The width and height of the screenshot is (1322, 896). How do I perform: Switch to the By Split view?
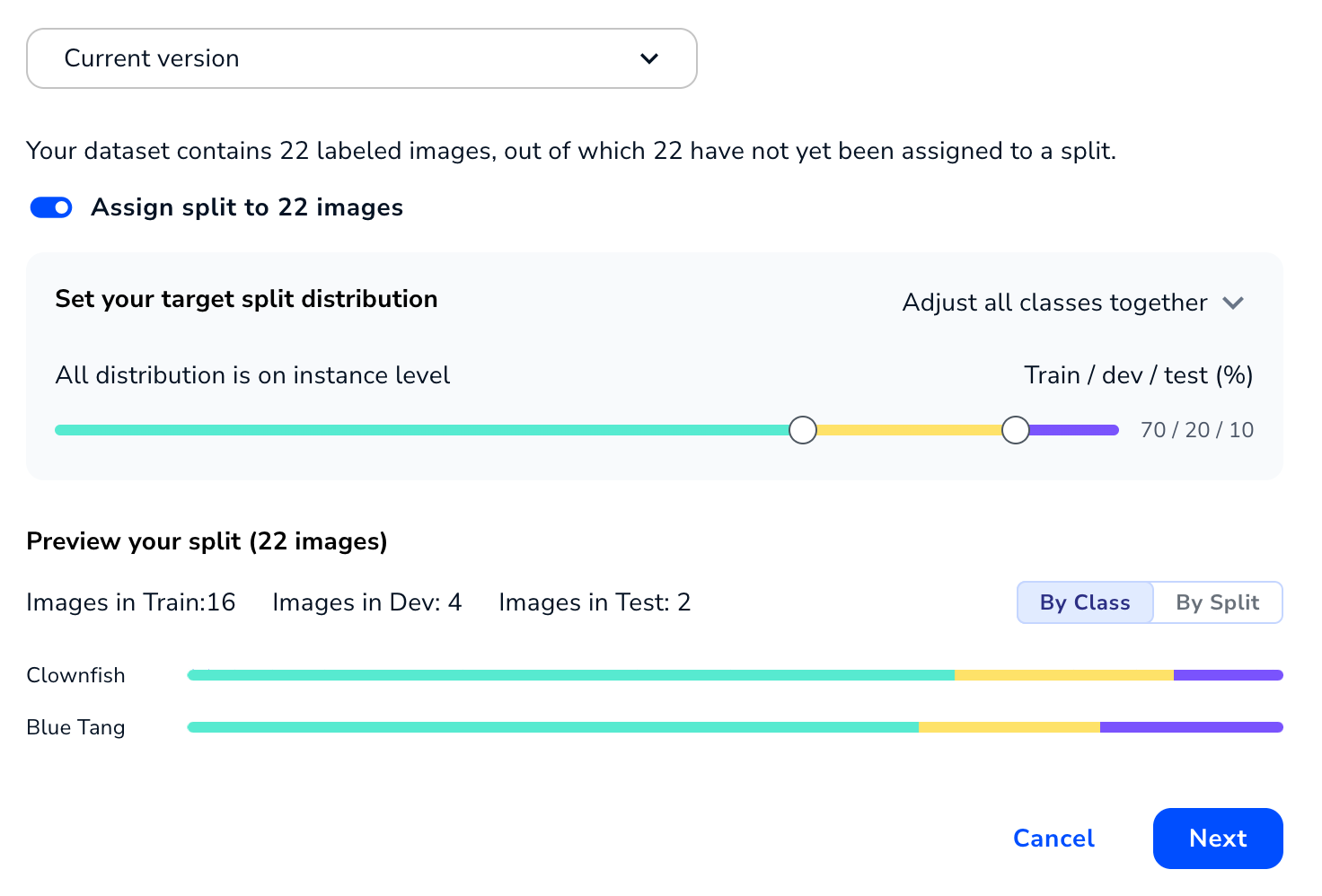[x=1218, y=602]
